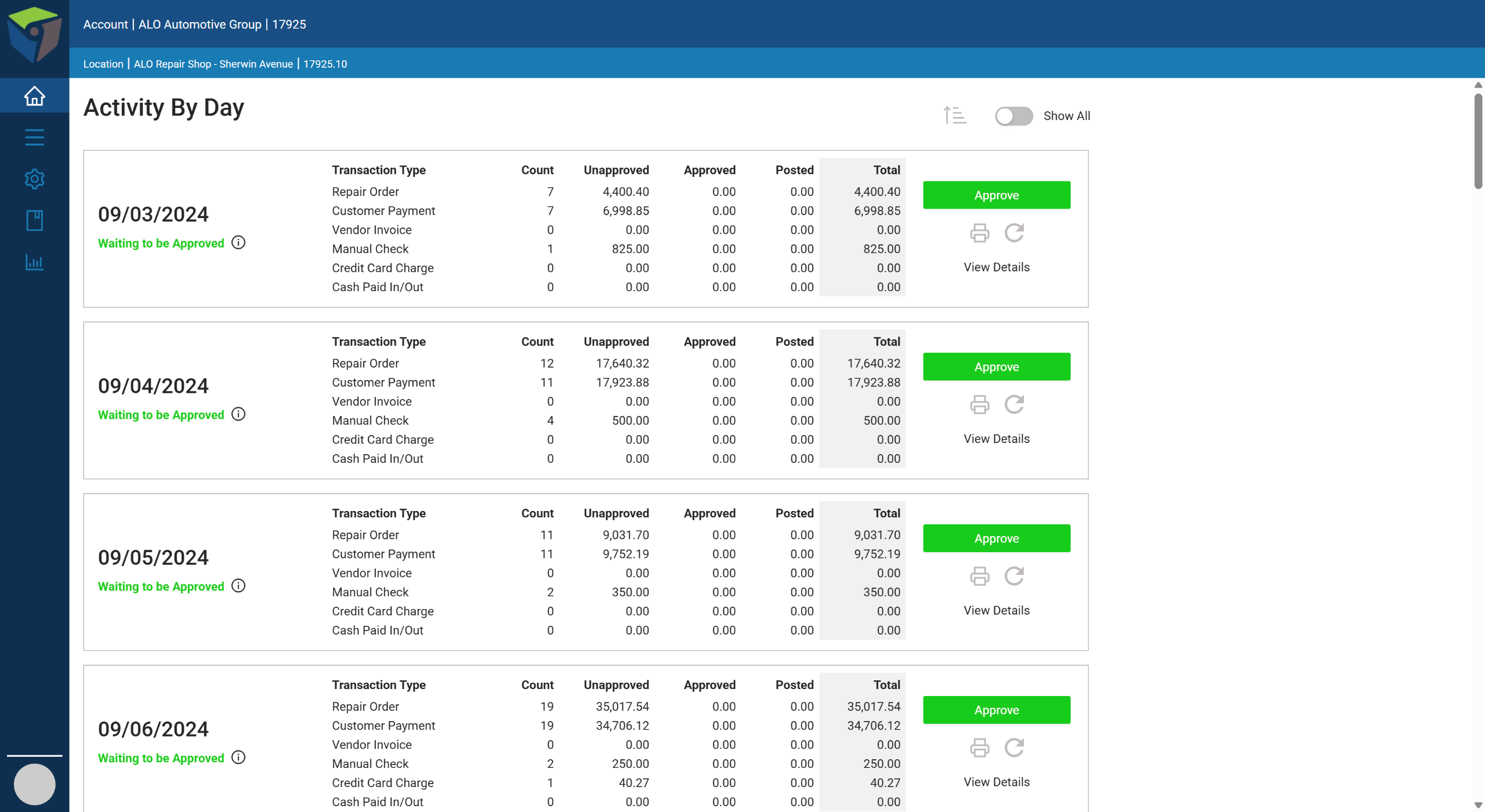1485x812 pixels.
Task: Click the user avatar at the sidebar bottom
Action: (x=34, y=784)
